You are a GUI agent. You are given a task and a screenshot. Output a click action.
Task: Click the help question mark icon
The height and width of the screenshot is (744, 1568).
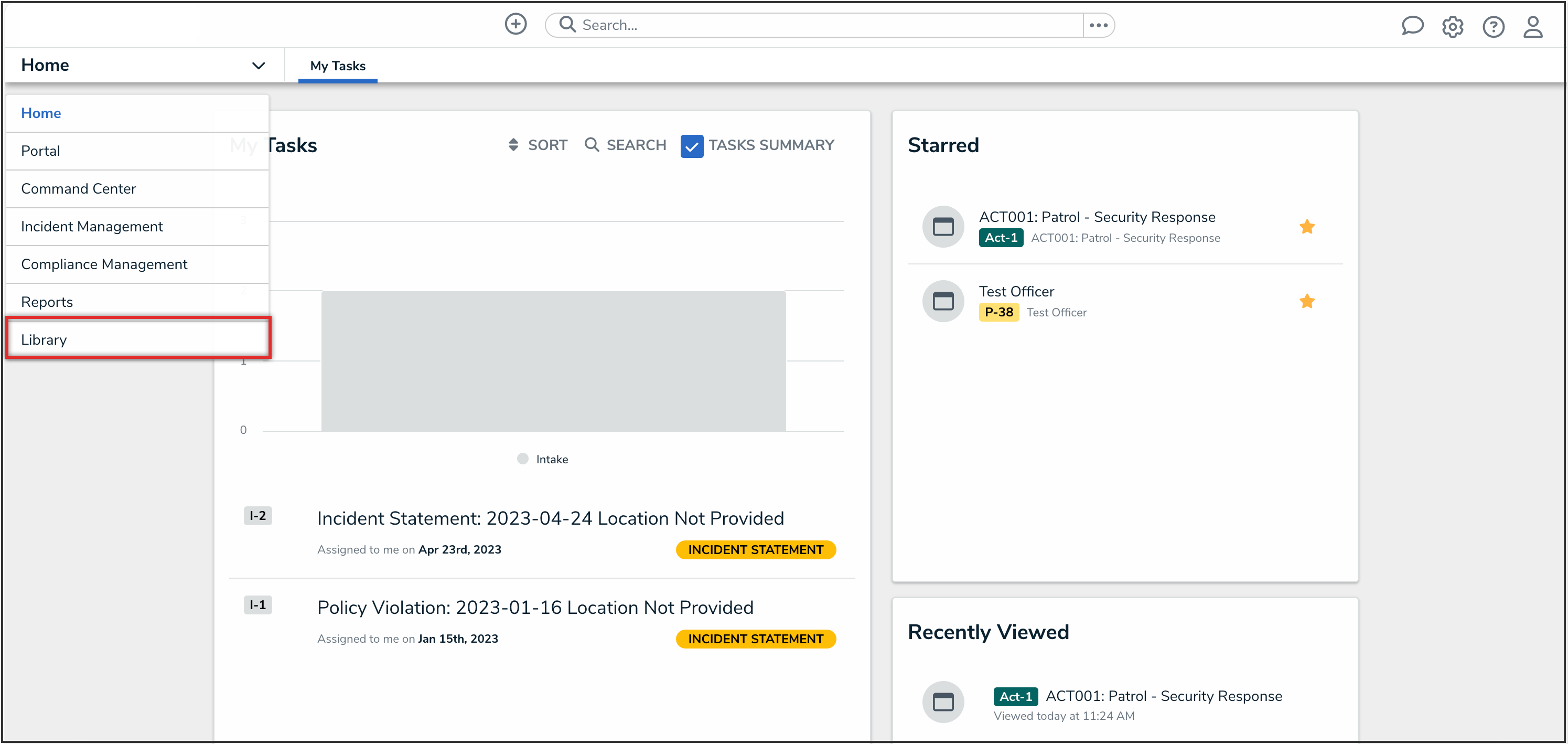1492,27
